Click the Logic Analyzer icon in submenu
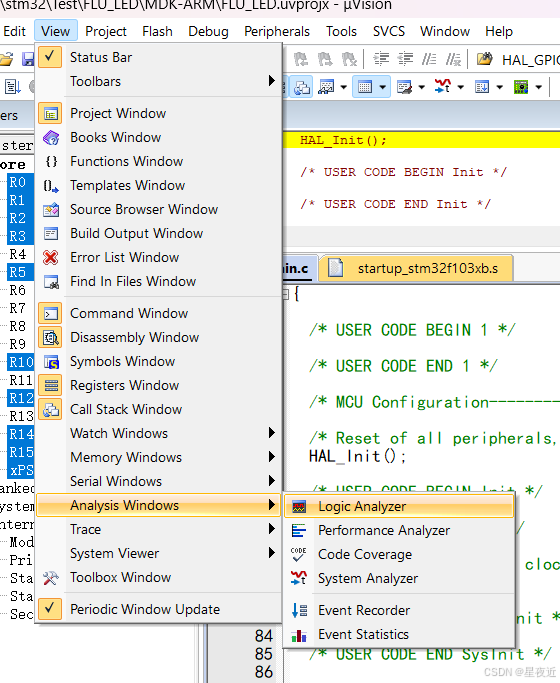The width and height of the screenshot is (560, 683). click(299, 507)
